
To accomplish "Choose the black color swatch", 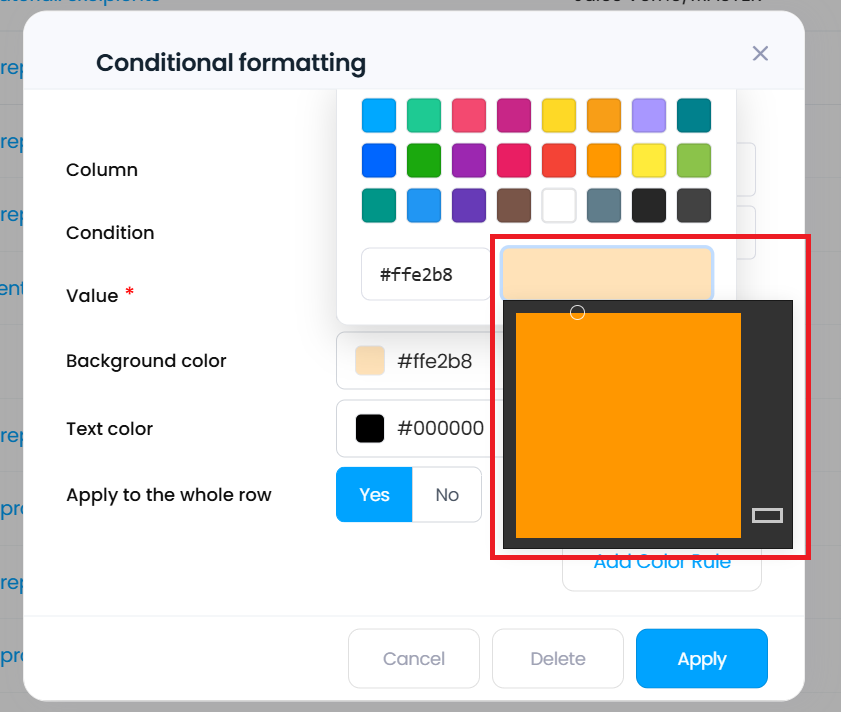I will pyautogui.click(x=649, y=205).
